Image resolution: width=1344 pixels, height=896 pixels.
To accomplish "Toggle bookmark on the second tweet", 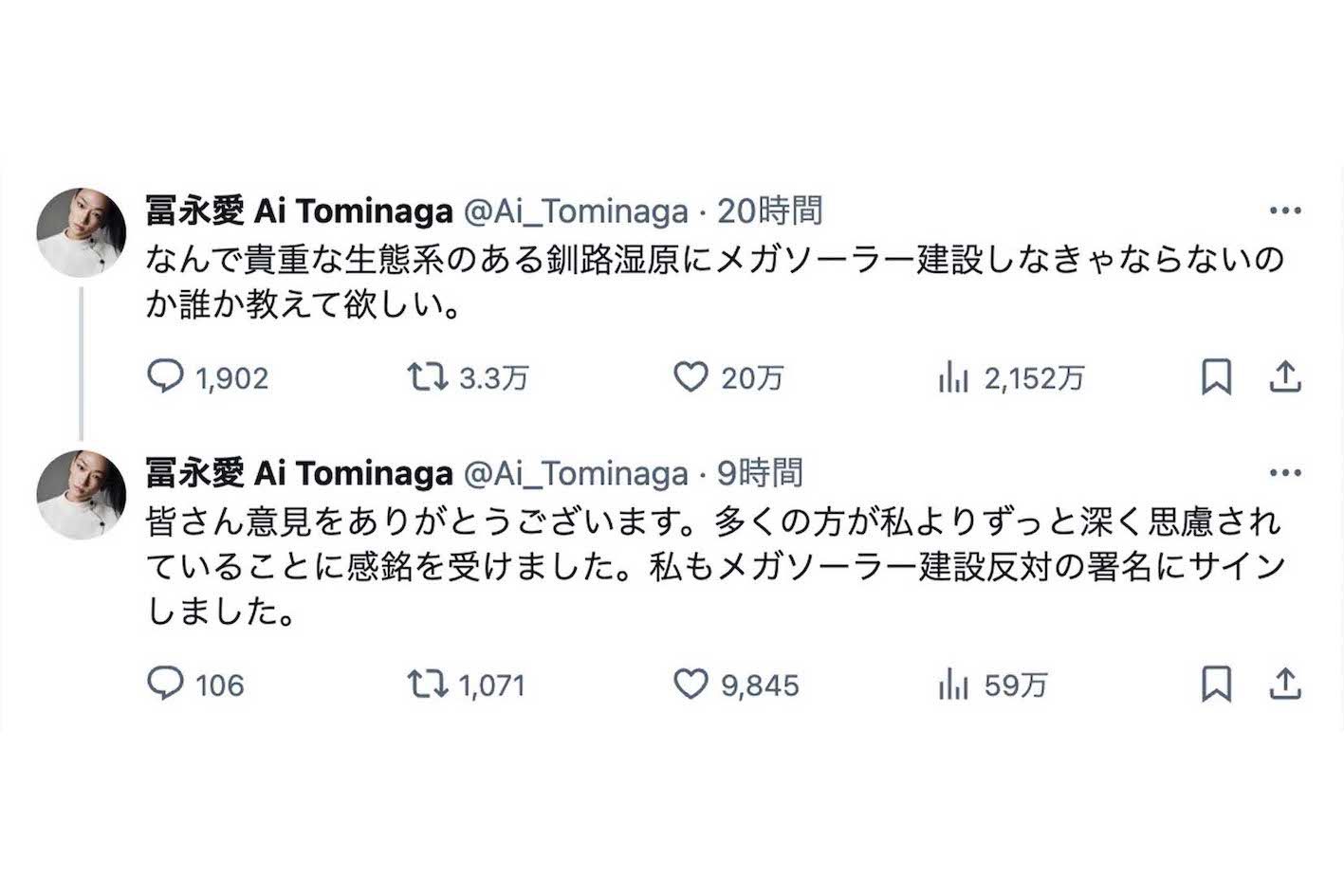I will tap(1217, 685).
